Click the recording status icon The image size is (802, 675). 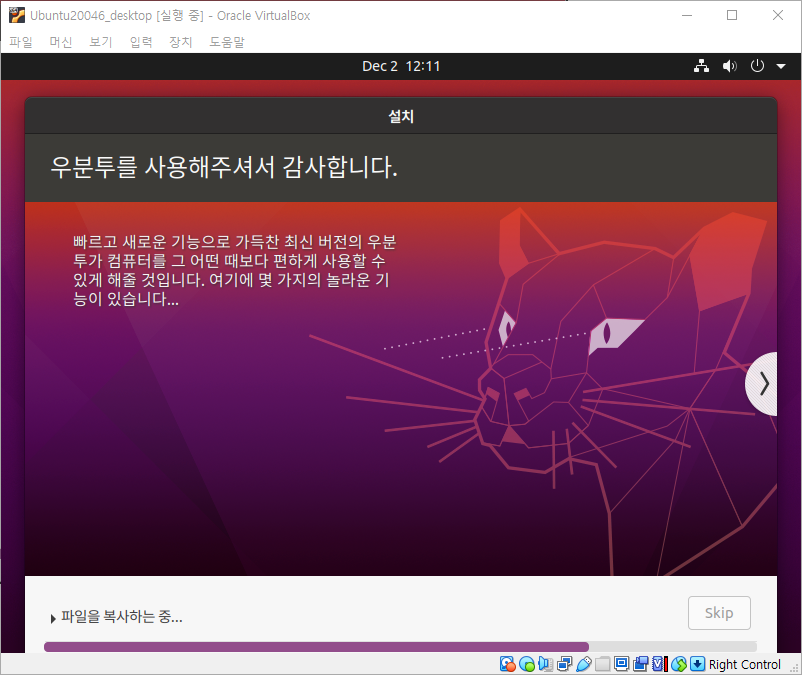pyautogui.click(x=640, y=664)
